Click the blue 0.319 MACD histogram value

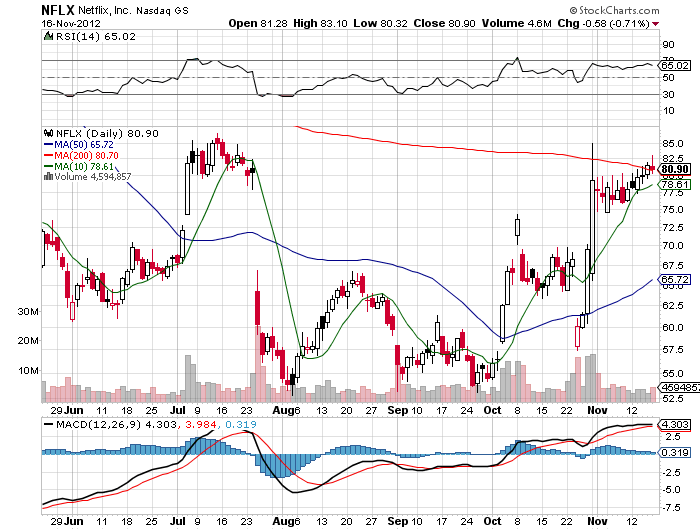tap(241, 425)
